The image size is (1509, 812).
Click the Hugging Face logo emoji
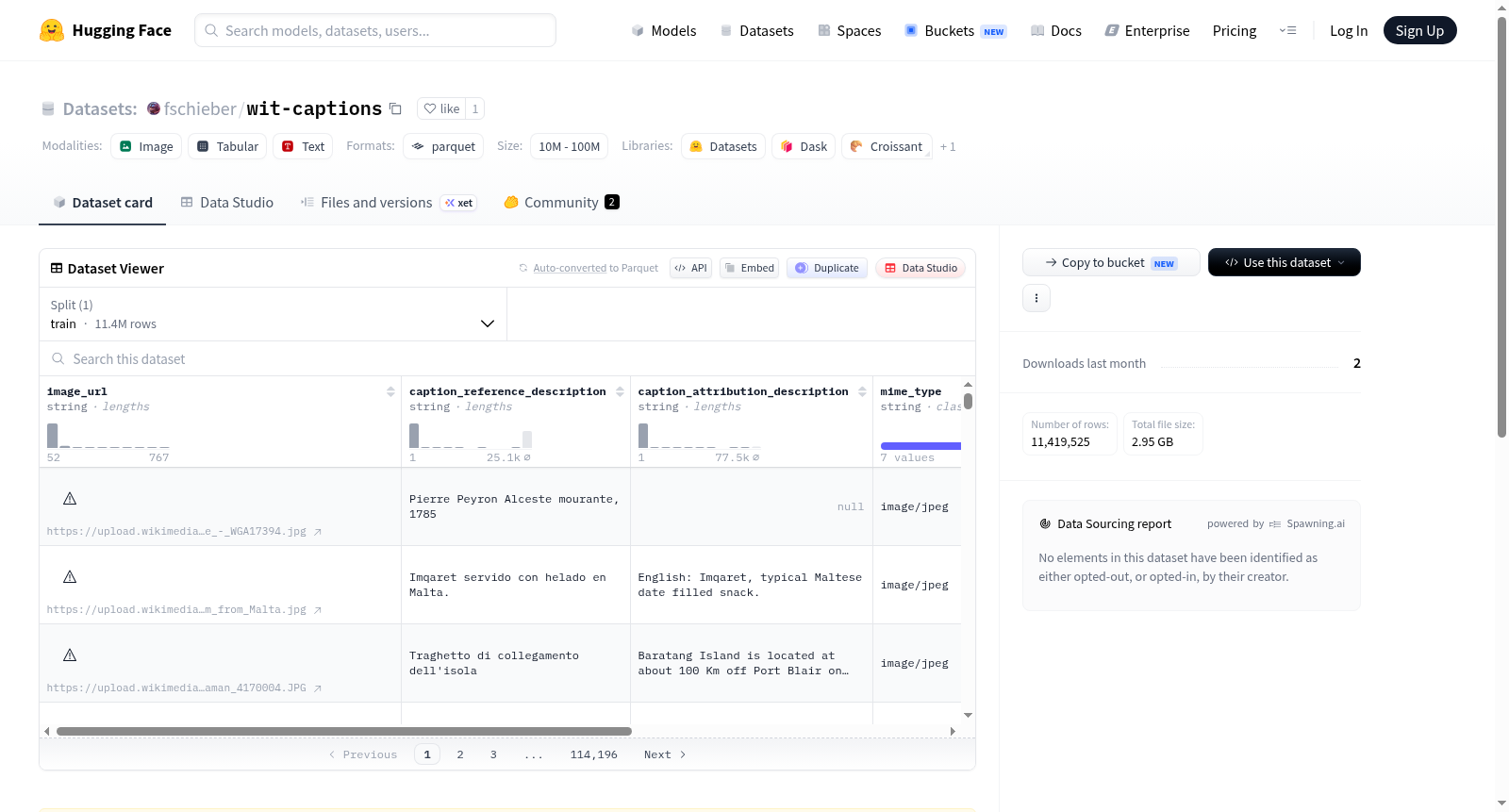[52, 30]
